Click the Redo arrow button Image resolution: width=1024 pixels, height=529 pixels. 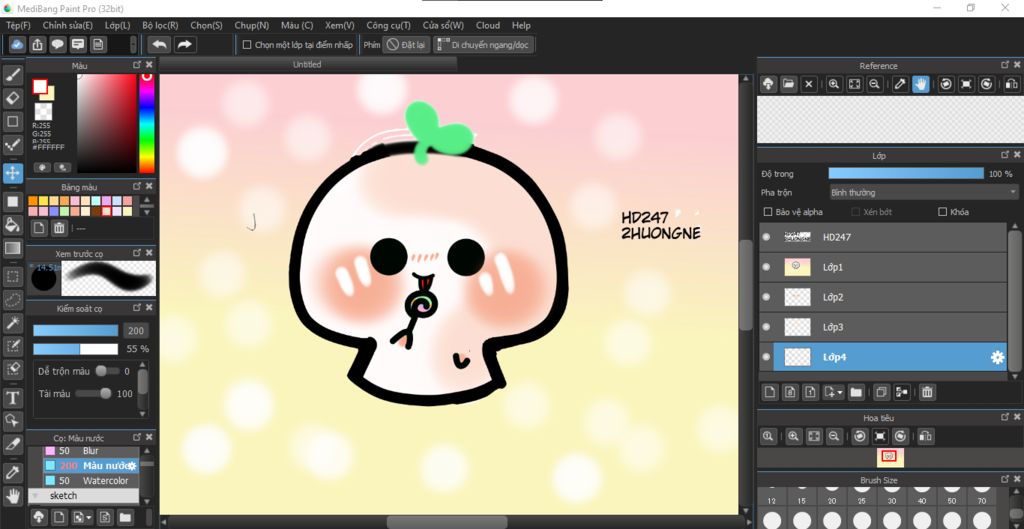click(x=185, y=44)
